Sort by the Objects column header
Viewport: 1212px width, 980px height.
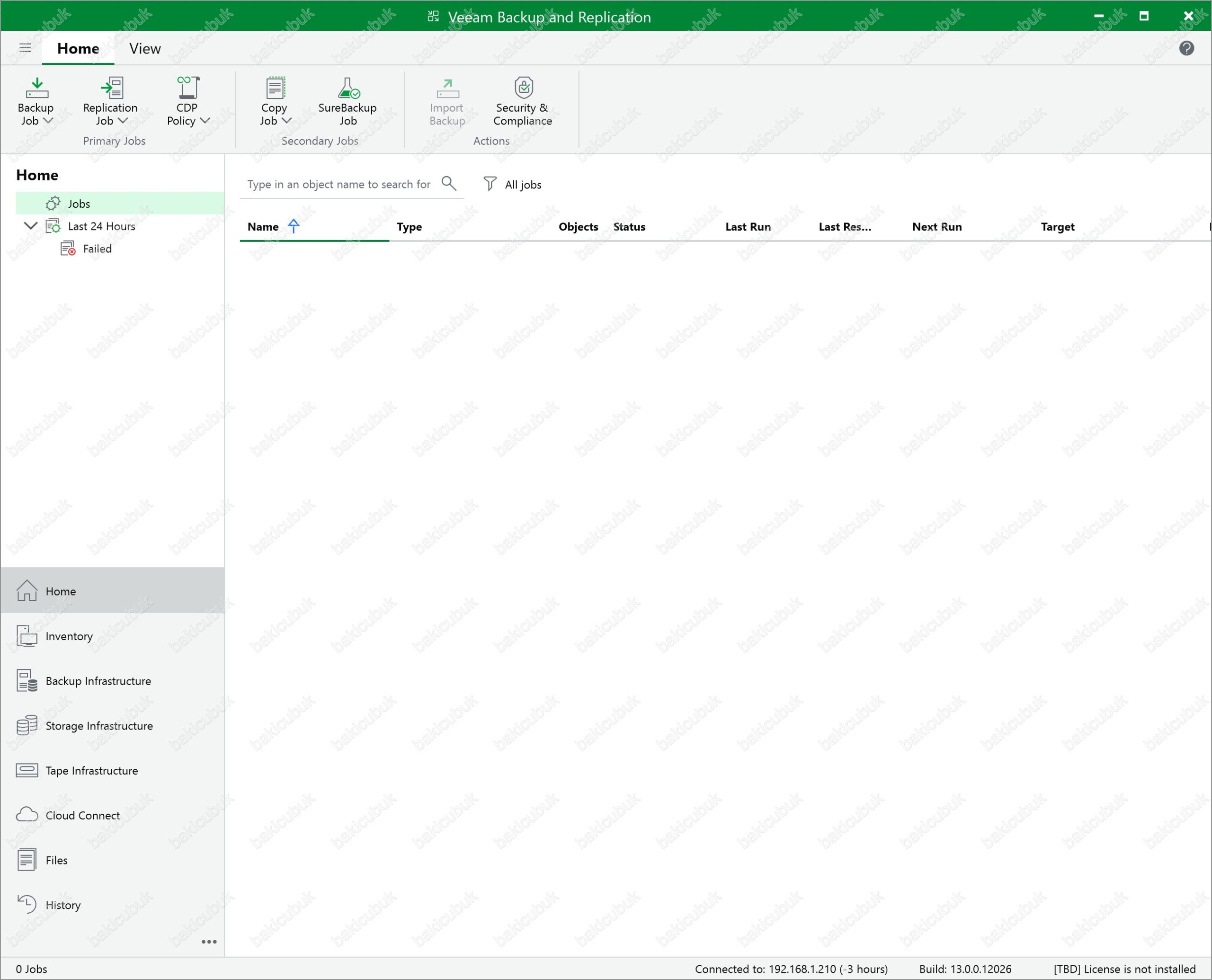click(578, 226)
